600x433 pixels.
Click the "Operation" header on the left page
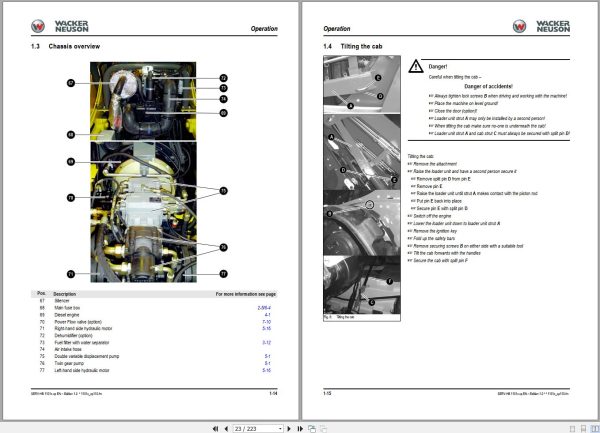pyautogui.click(x=264, y=29)
